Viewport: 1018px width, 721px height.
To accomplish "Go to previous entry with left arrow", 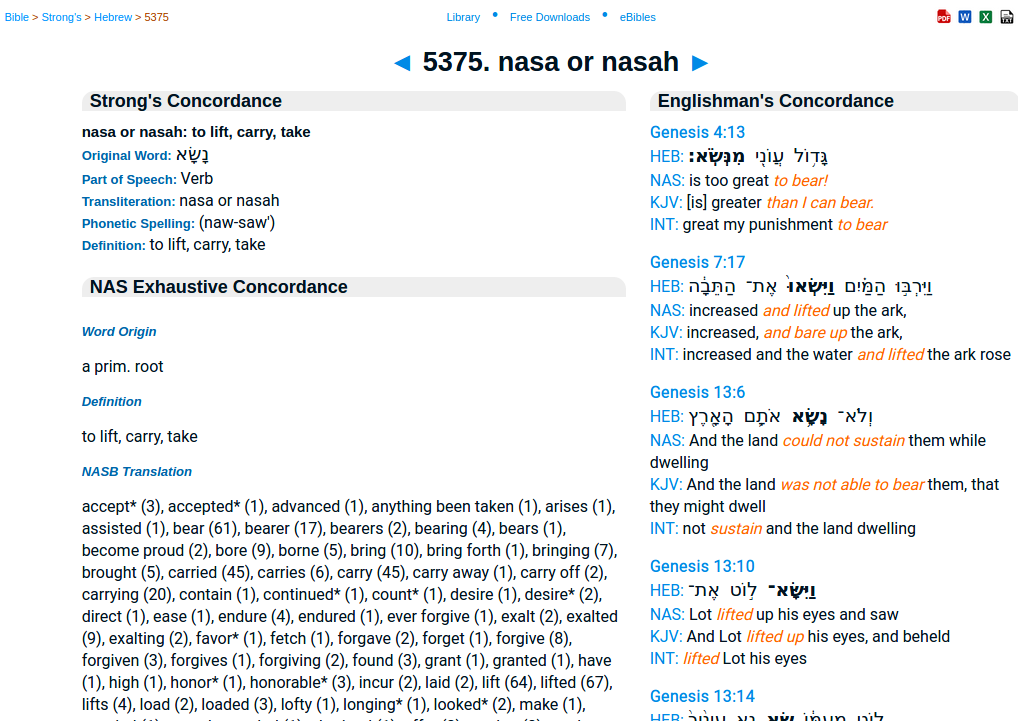I will (403, 63).
